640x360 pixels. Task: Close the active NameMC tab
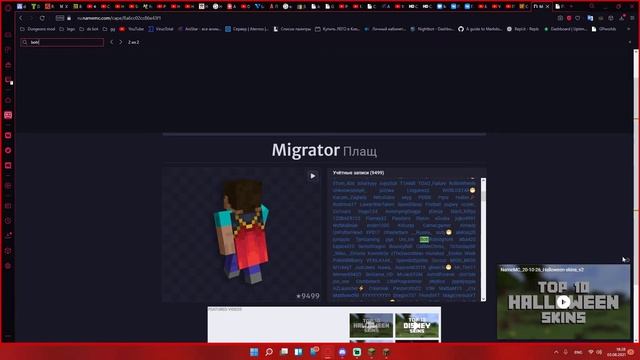point(548,7)
